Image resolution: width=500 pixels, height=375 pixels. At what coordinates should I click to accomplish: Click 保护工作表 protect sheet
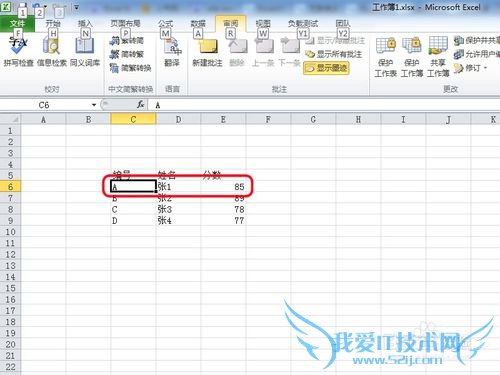[385, 57]
